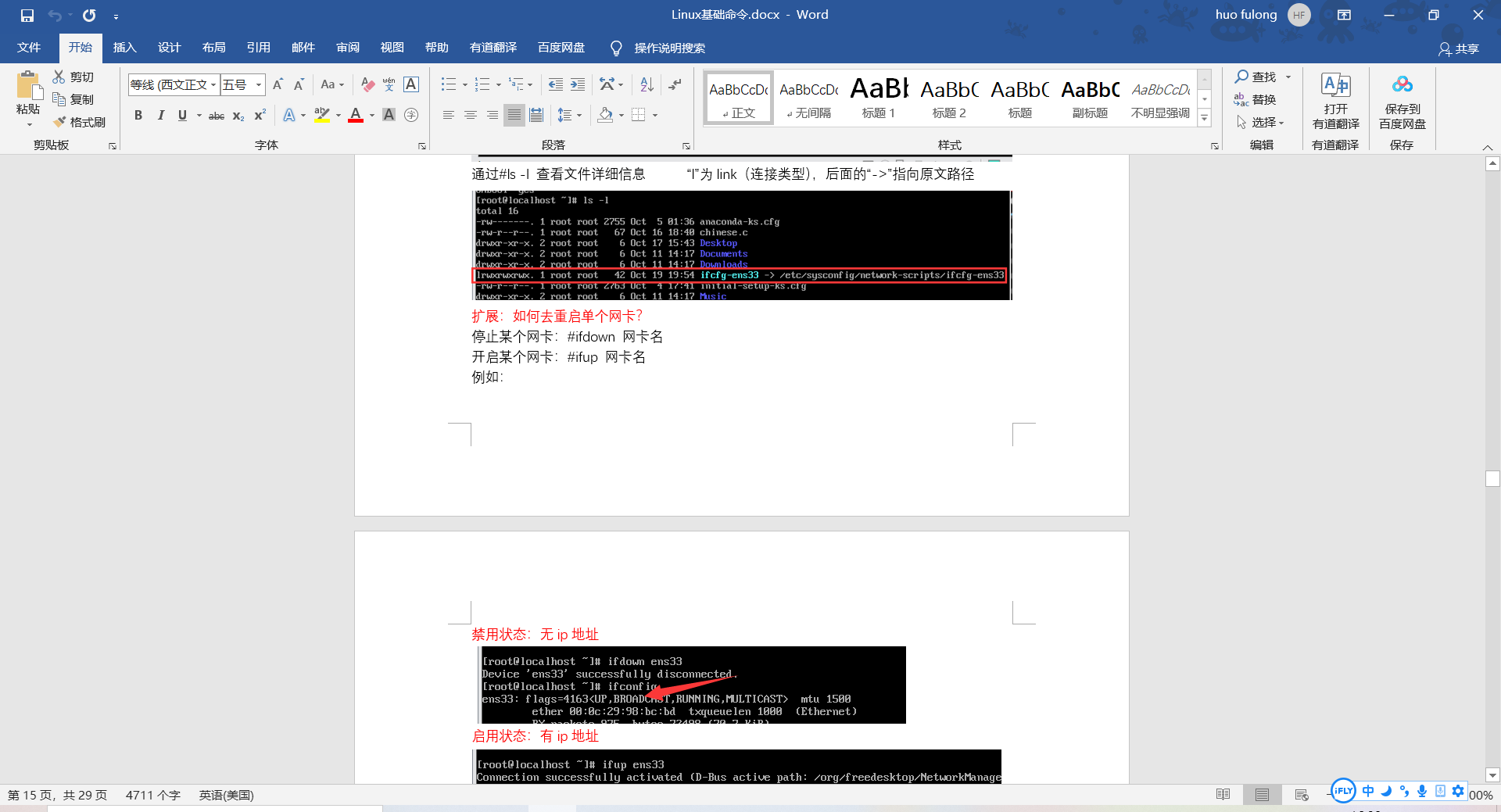Switch to the Design (设计) tab
This screenshot has width=1501, height=812.
click(169, 48)
